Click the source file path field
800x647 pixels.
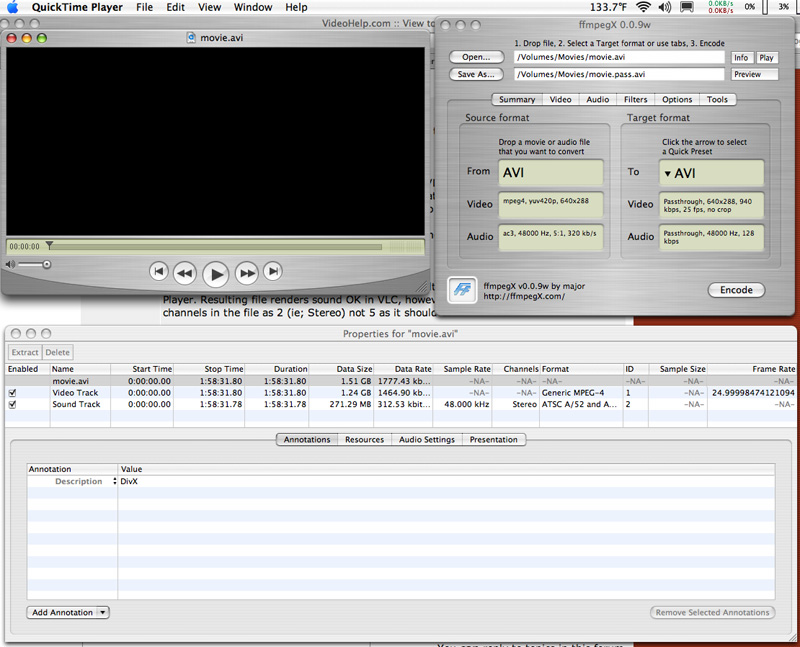(619, 57)
